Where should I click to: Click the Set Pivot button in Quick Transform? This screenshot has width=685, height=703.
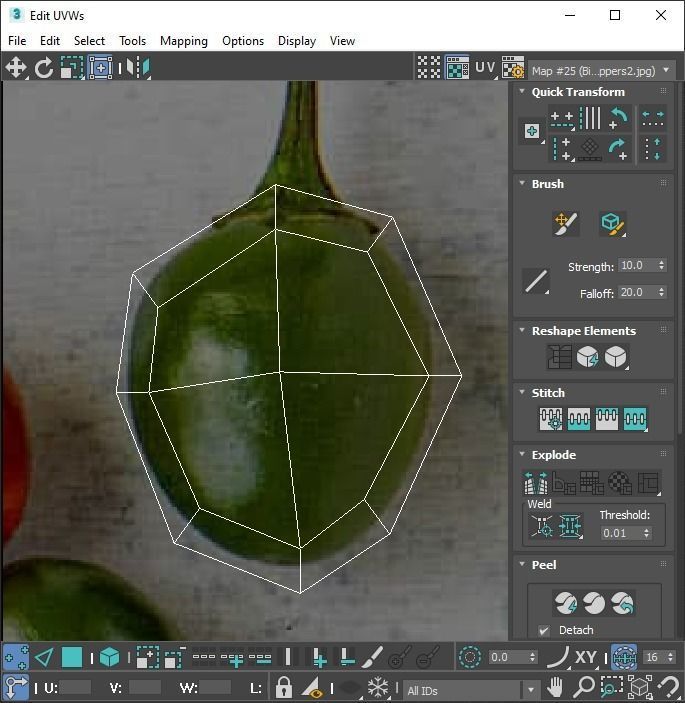coord(532,131)
